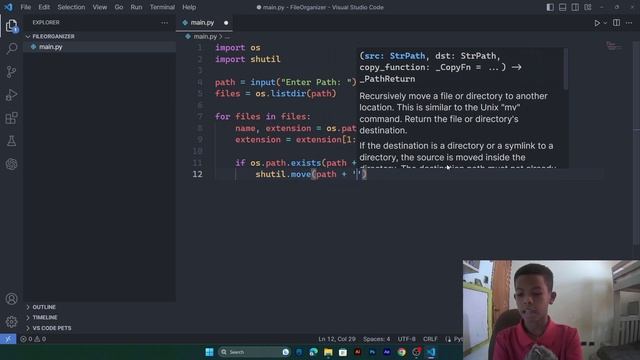Click 'import shutil' on line 2

click(248, 59)
